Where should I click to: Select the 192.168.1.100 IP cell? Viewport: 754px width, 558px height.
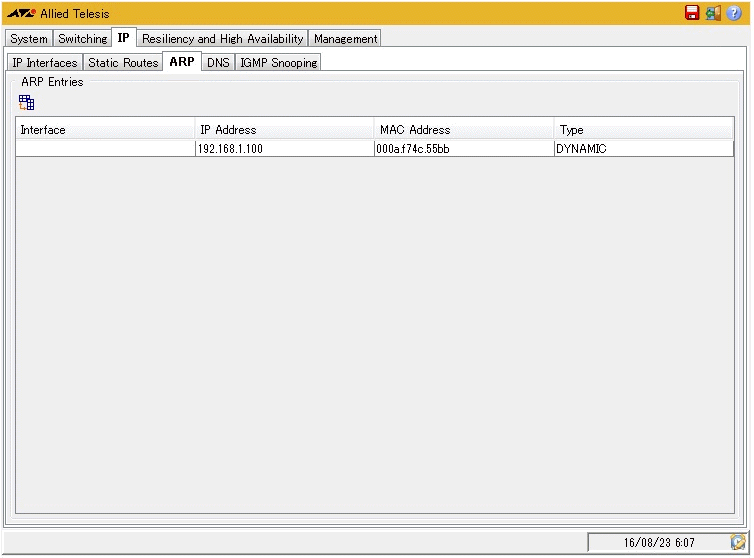285,149
